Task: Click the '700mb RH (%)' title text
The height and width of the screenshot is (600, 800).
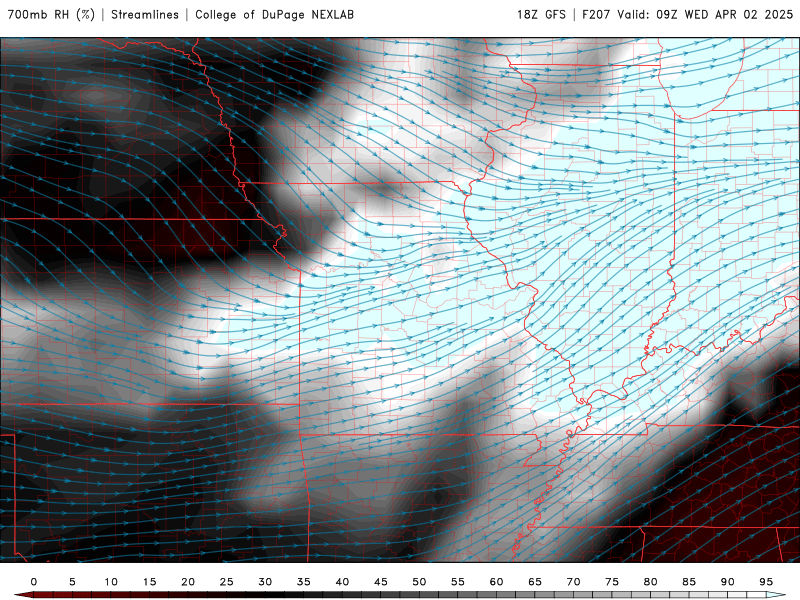Action: tap(51, 15)
